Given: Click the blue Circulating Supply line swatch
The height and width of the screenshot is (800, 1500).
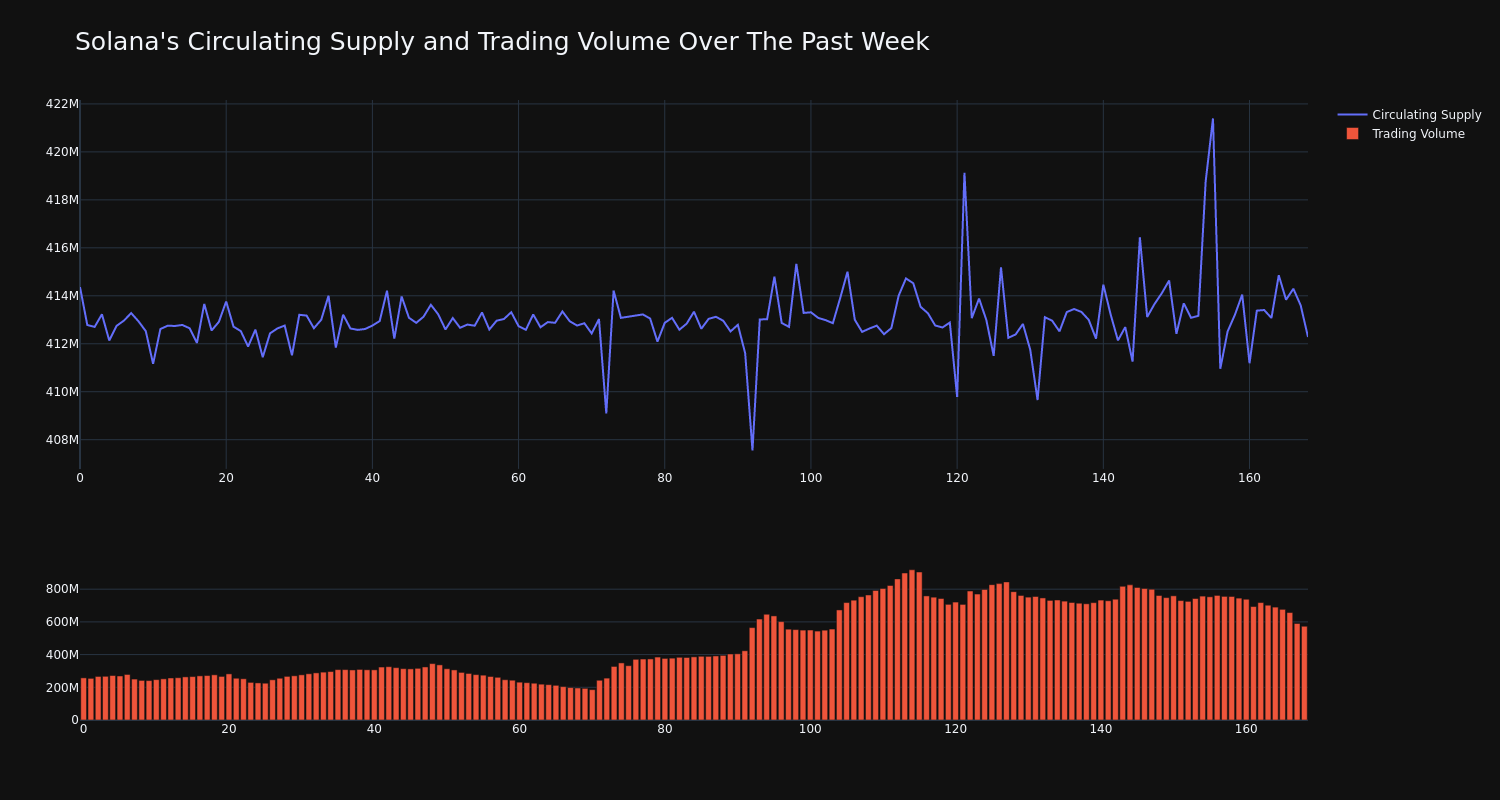Looking at the screenshot, I should [x=1352, y=115].
